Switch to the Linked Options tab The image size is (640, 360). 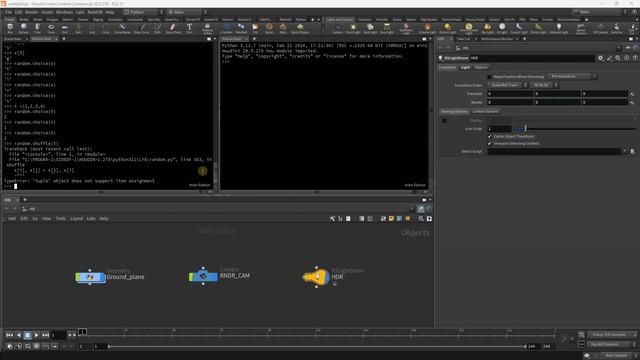[485, 111]
